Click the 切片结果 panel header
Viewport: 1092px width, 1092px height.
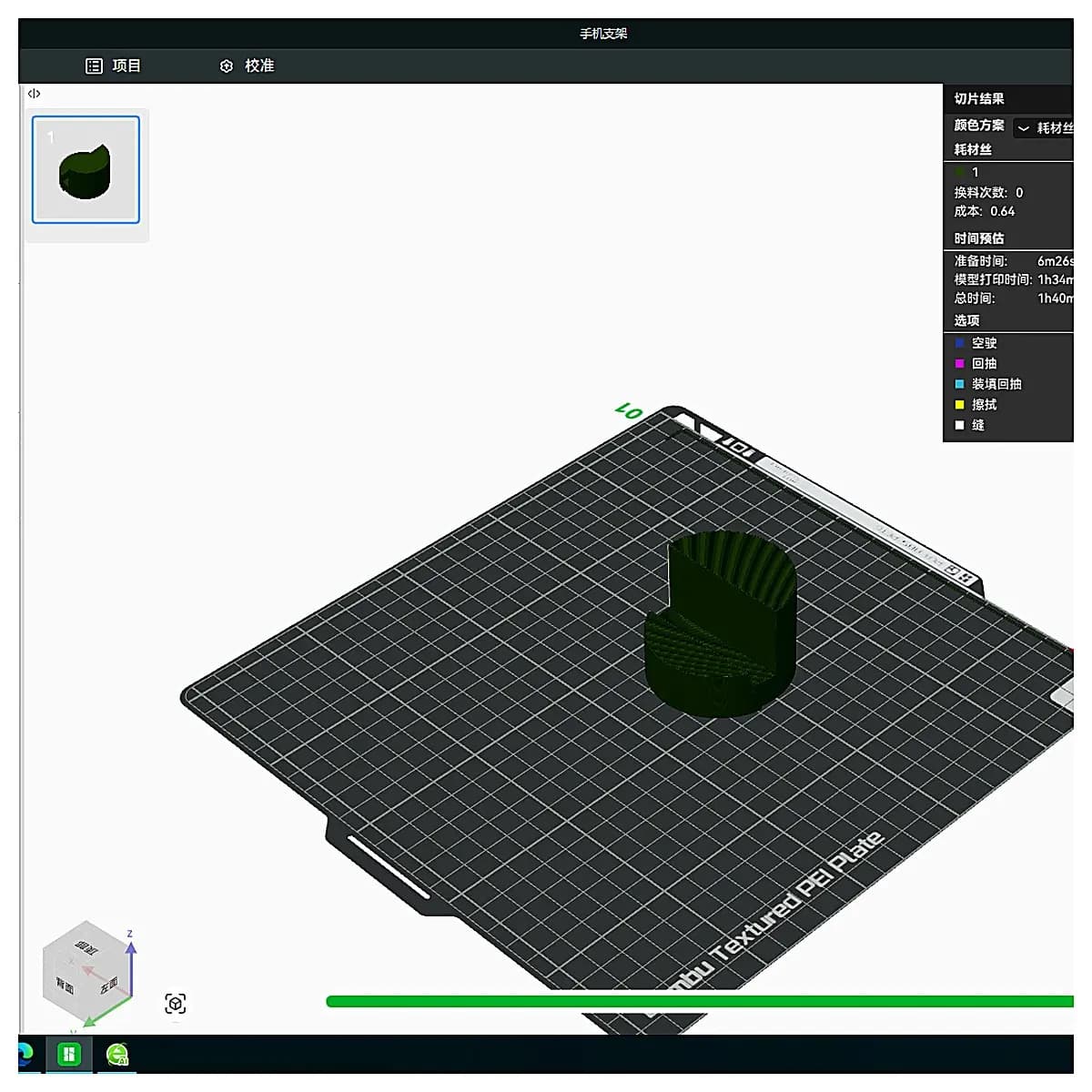pyautogui.click(x=979, y=99)
